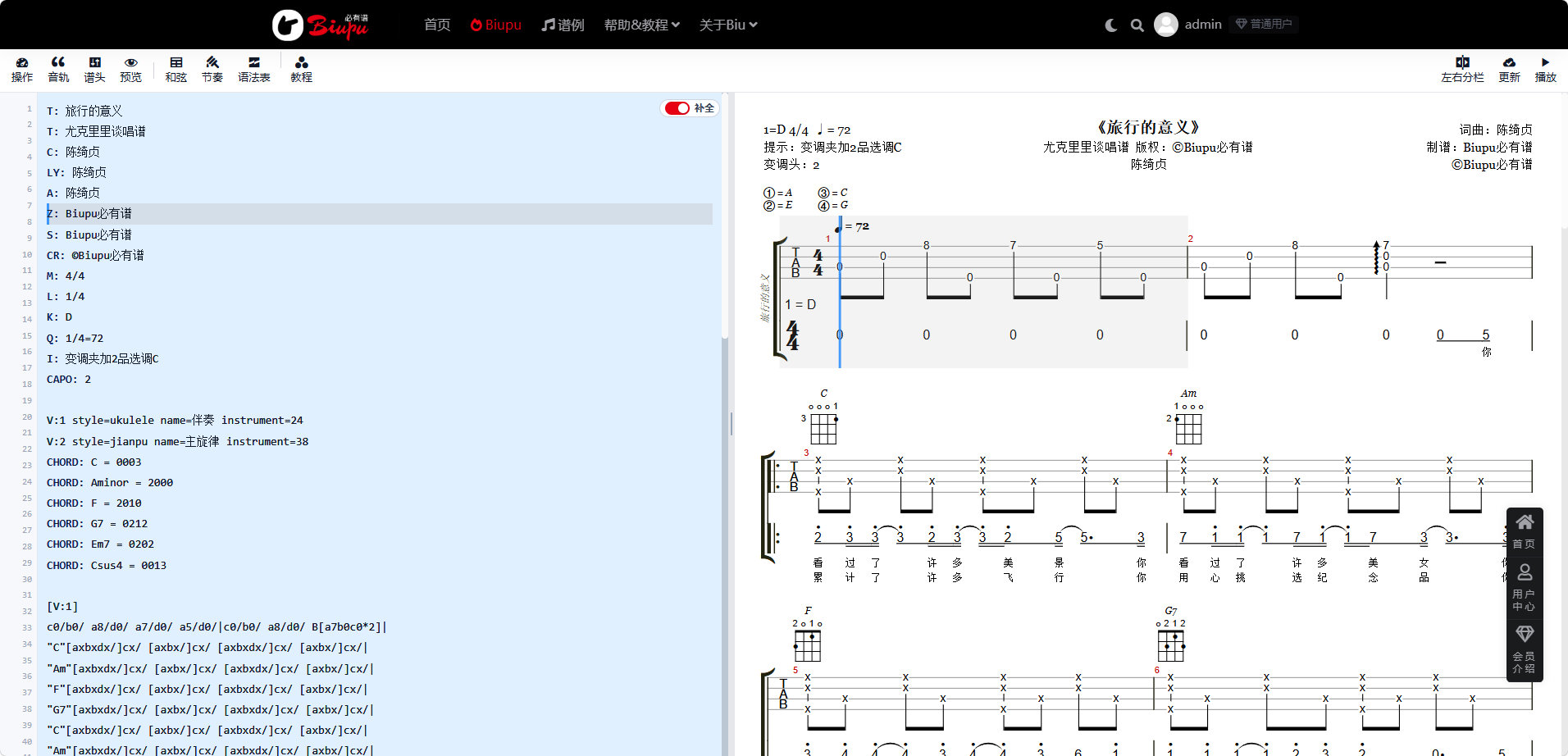
Task: Toggle the 补全 autocomplete switch
Action: tap(677, 108)
